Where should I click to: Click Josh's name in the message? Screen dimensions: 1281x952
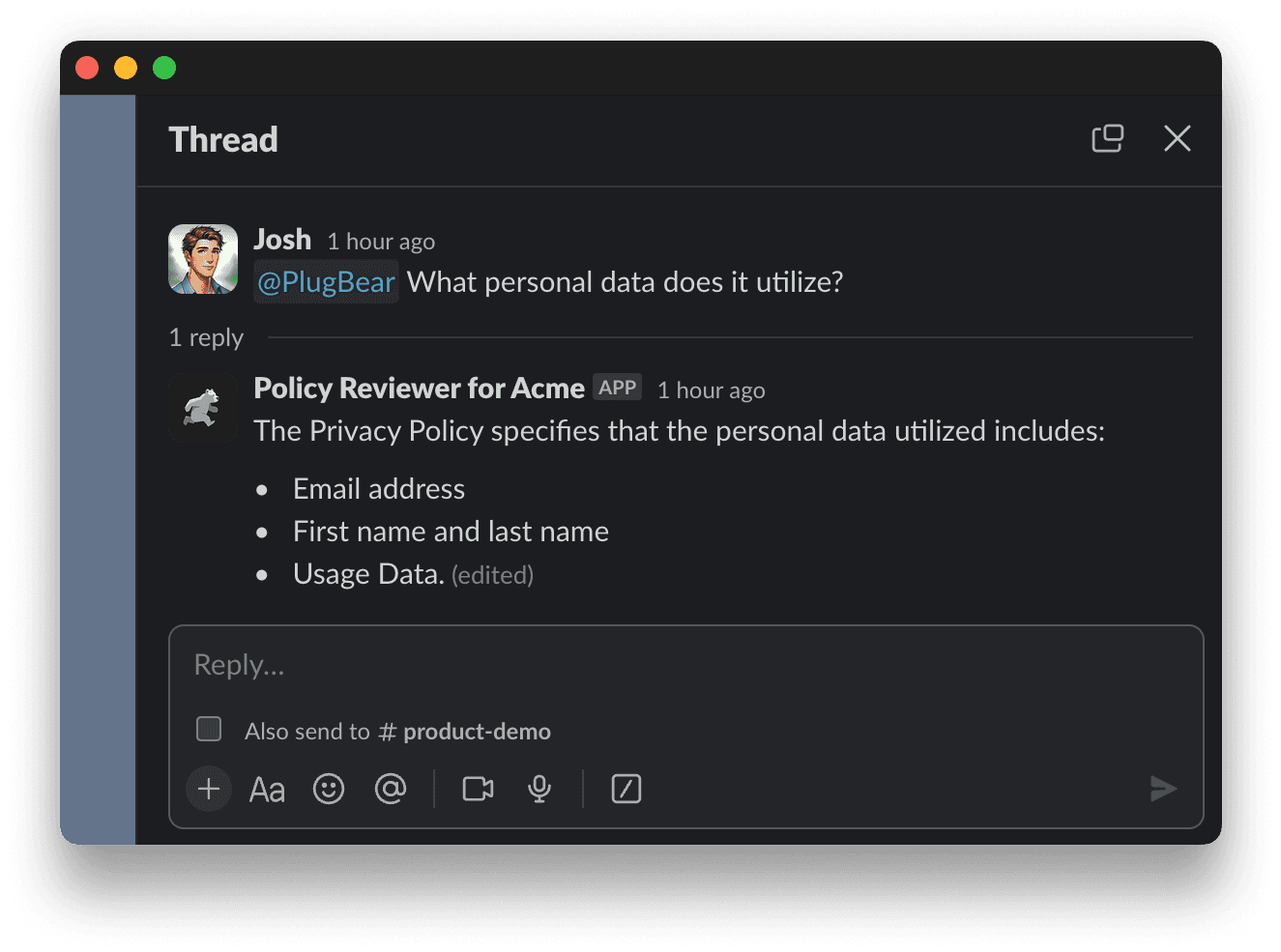click(282, 239)
